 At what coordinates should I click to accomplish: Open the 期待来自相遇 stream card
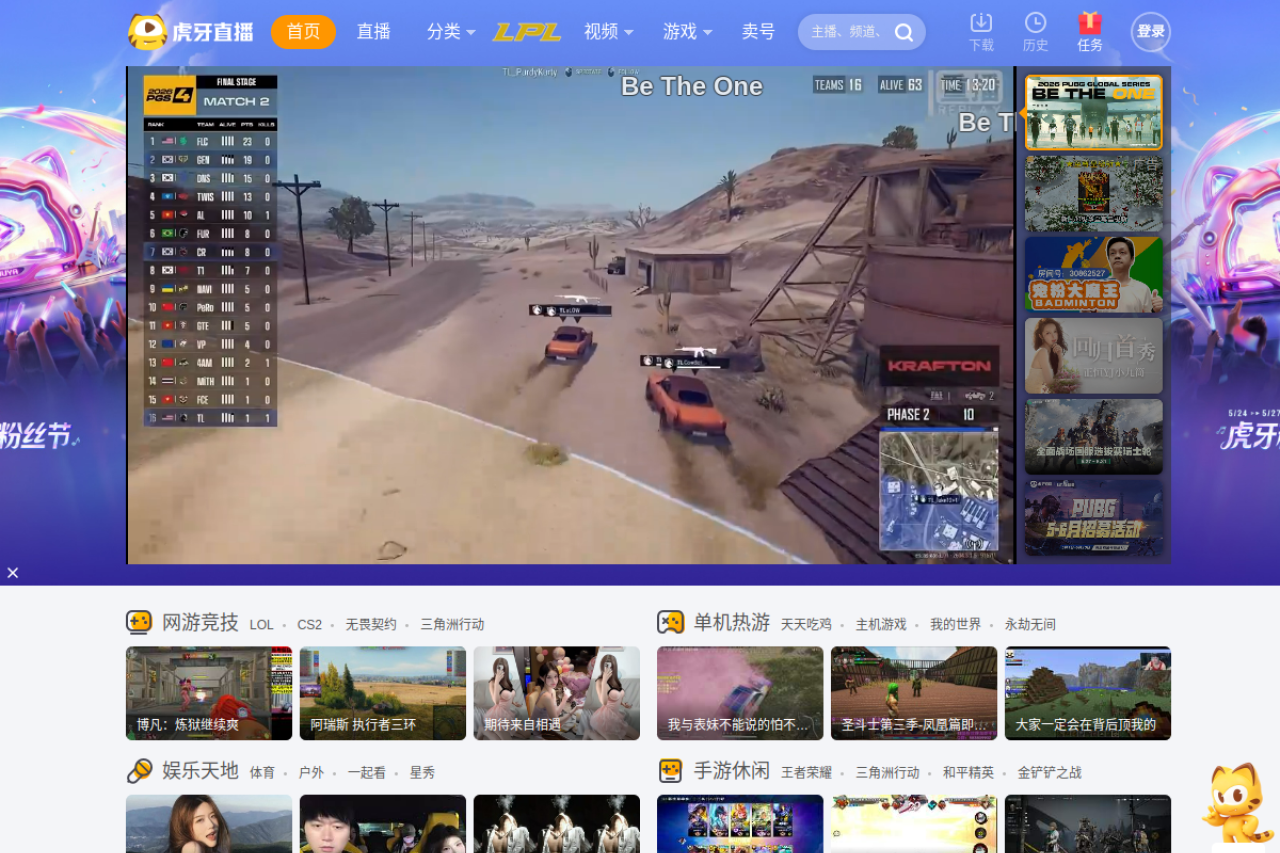point(557,693)
